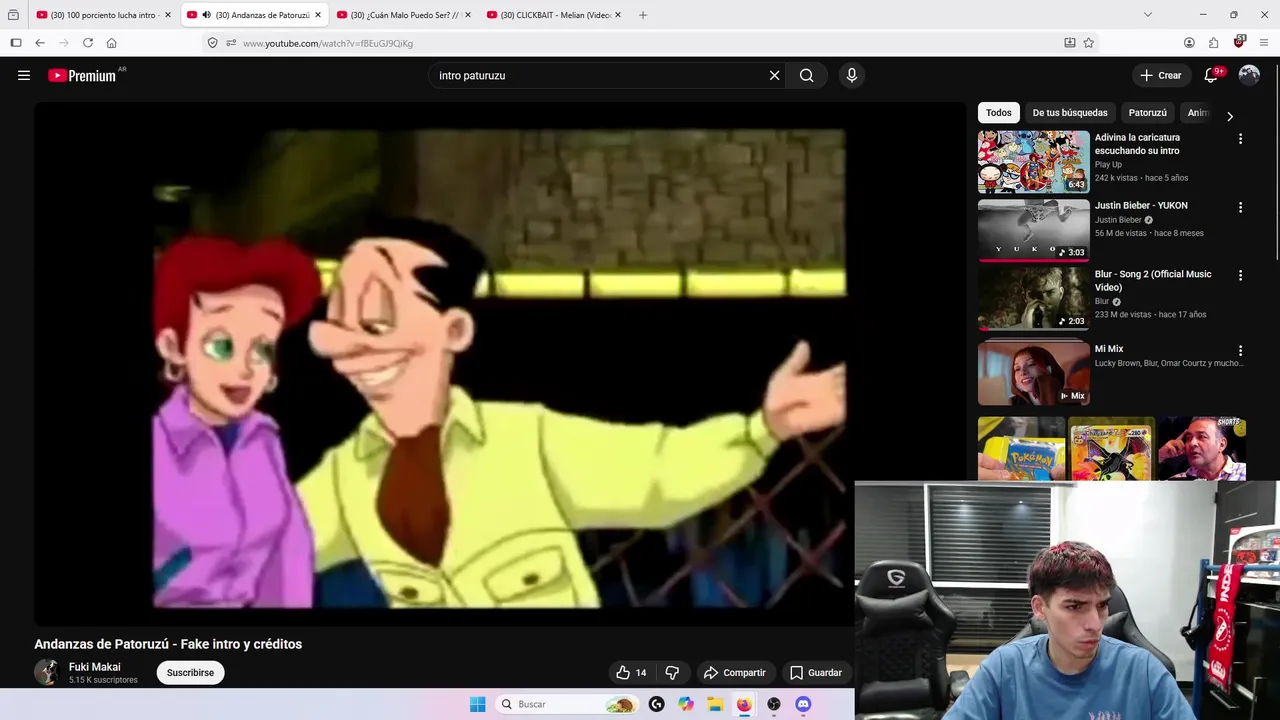Click the browser address bar URL
This screenshot has width=1280, height=720.
click(328, 43)
